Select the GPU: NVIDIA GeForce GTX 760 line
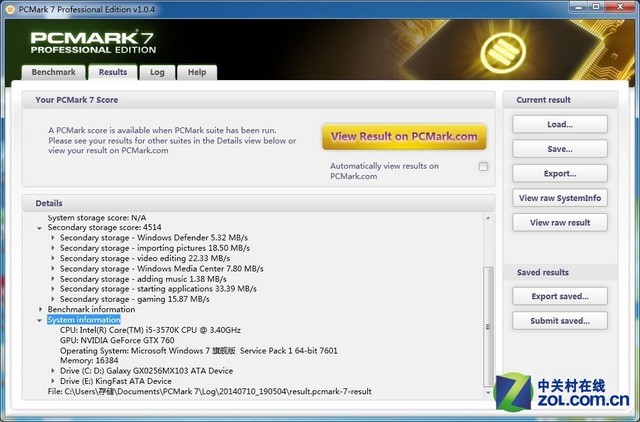Screen dimensions: 640x422 [x=117, y=340]
